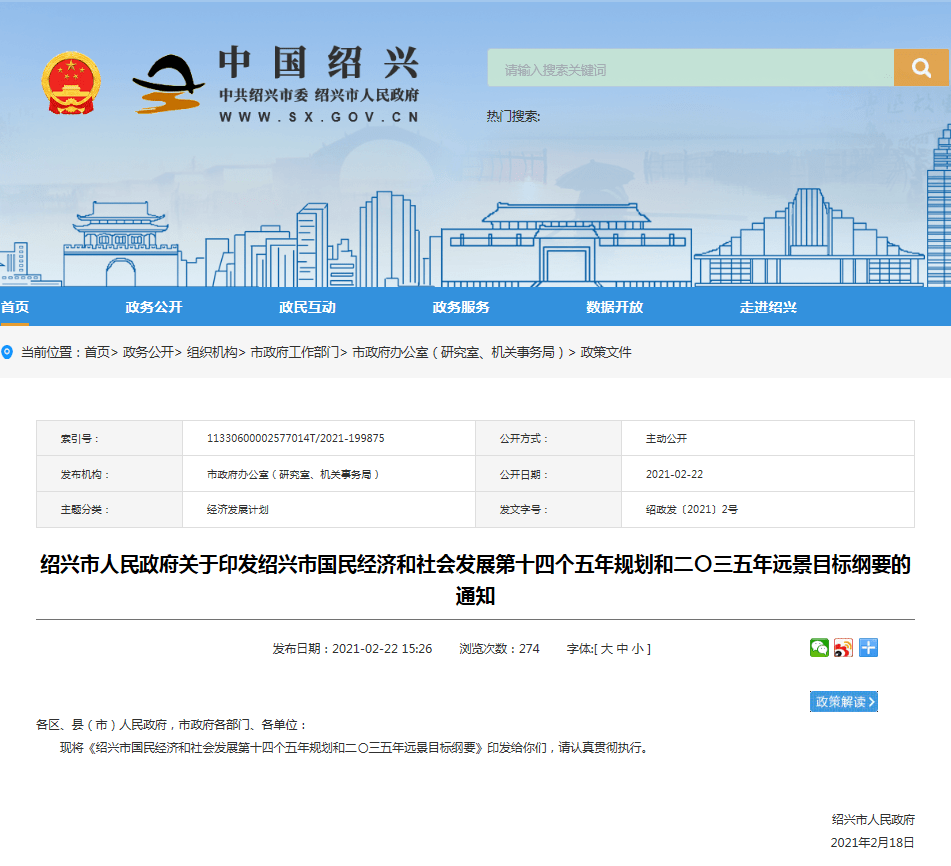Click the national emblem icon
This screenshot has height=866, width=951.
71,82
